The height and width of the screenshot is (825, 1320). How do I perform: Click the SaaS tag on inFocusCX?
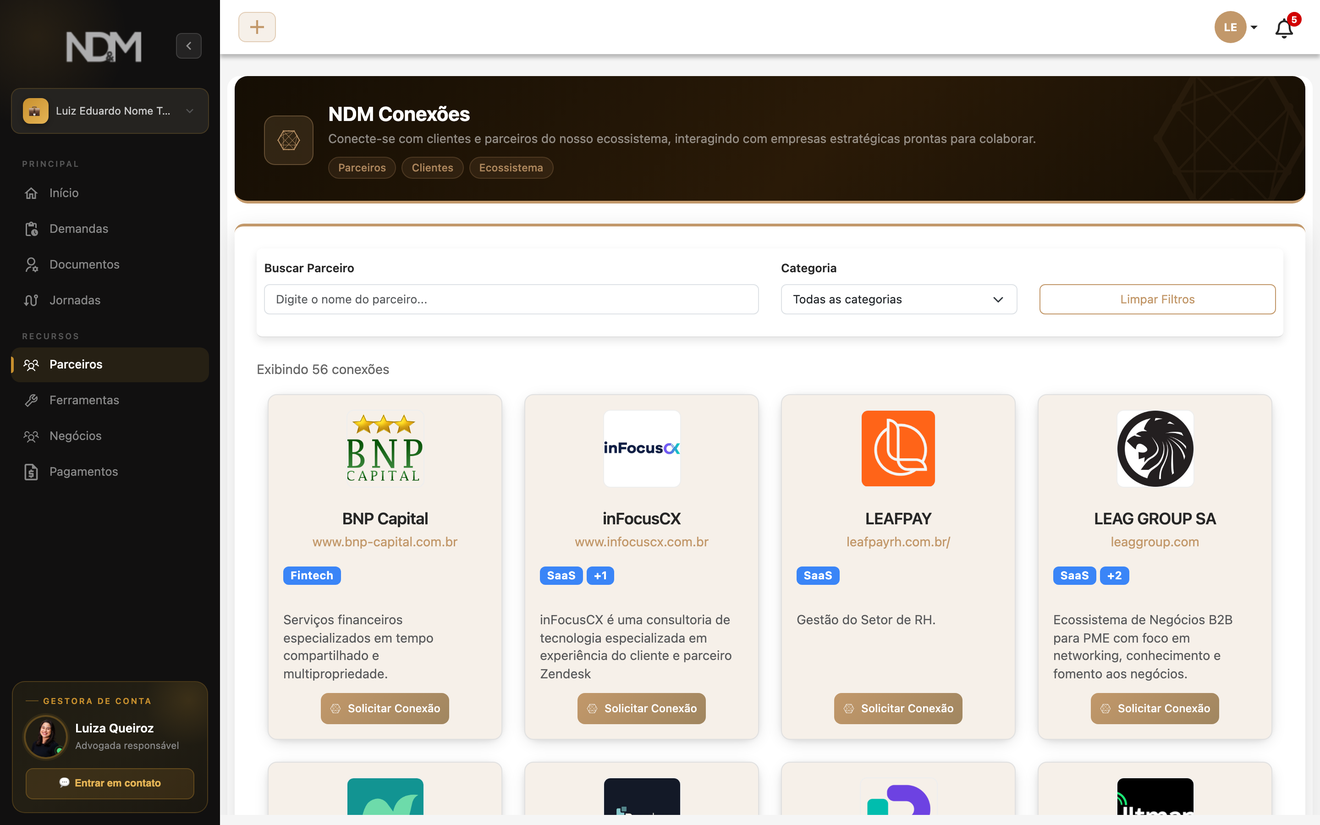[x=561, y=576]
